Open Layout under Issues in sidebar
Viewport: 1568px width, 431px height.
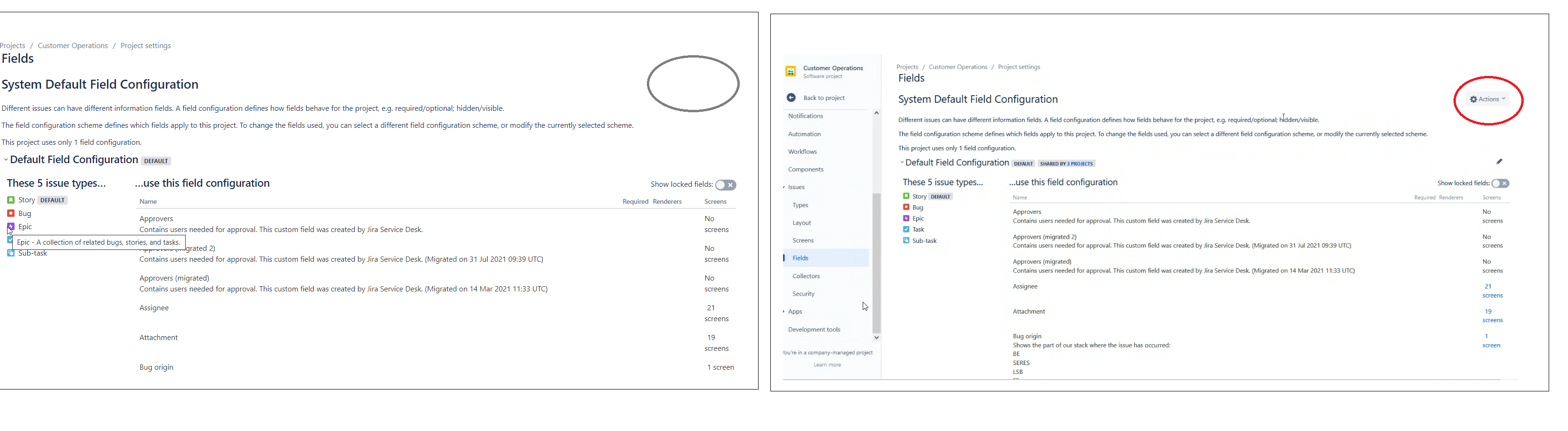(801, 223)
